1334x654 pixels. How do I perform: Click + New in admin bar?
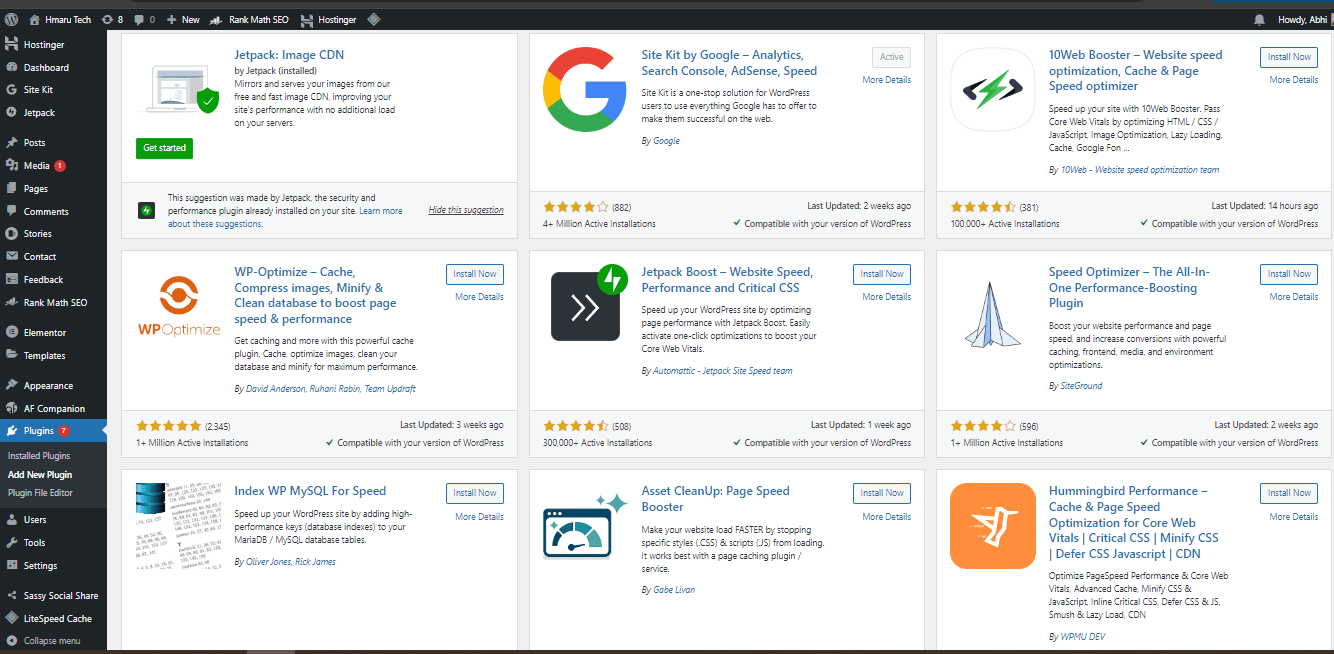183,19
